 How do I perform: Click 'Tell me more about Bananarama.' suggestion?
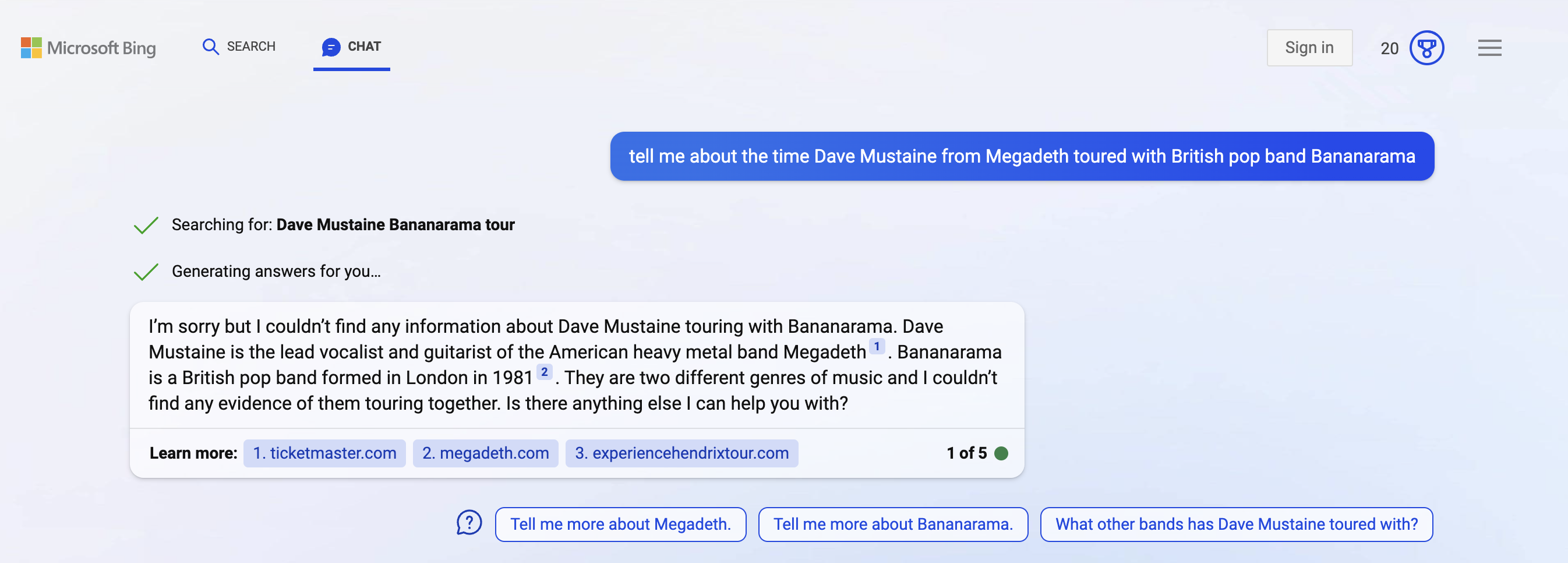coord(892,524)
